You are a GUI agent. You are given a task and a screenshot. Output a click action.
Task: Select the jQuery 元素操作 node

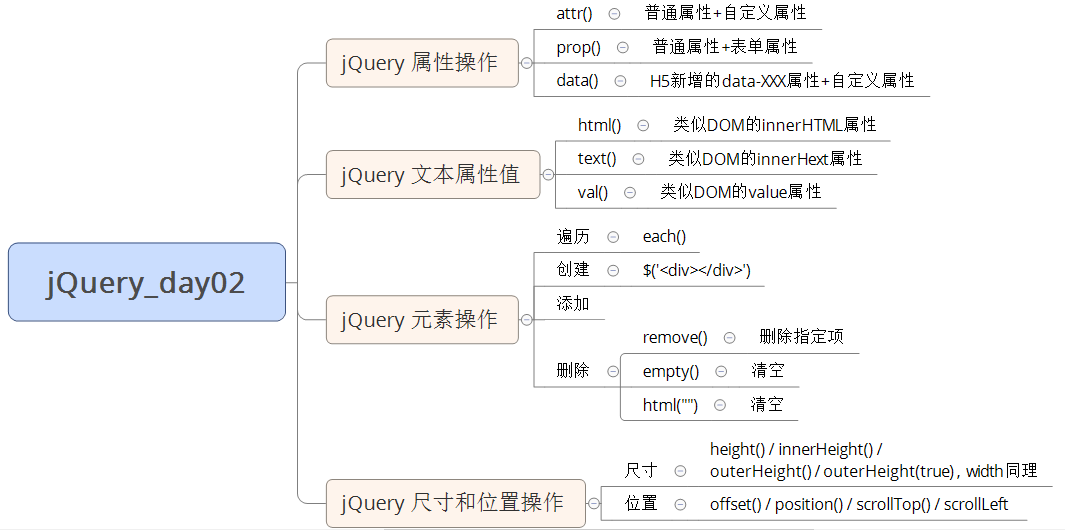click(x=422, y=320)
